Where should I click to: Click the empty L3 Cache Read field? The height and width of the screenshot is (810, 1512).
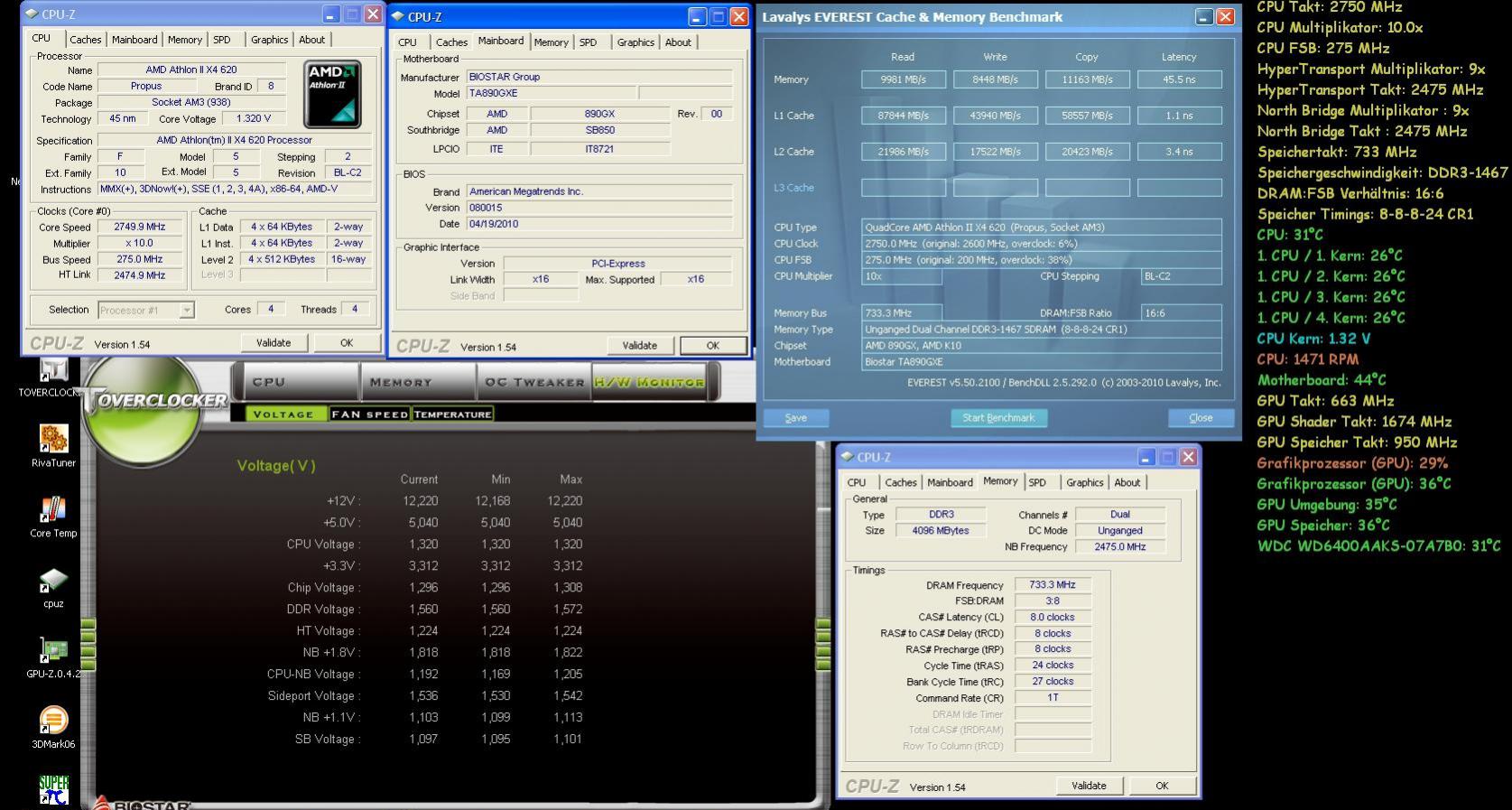904,188
